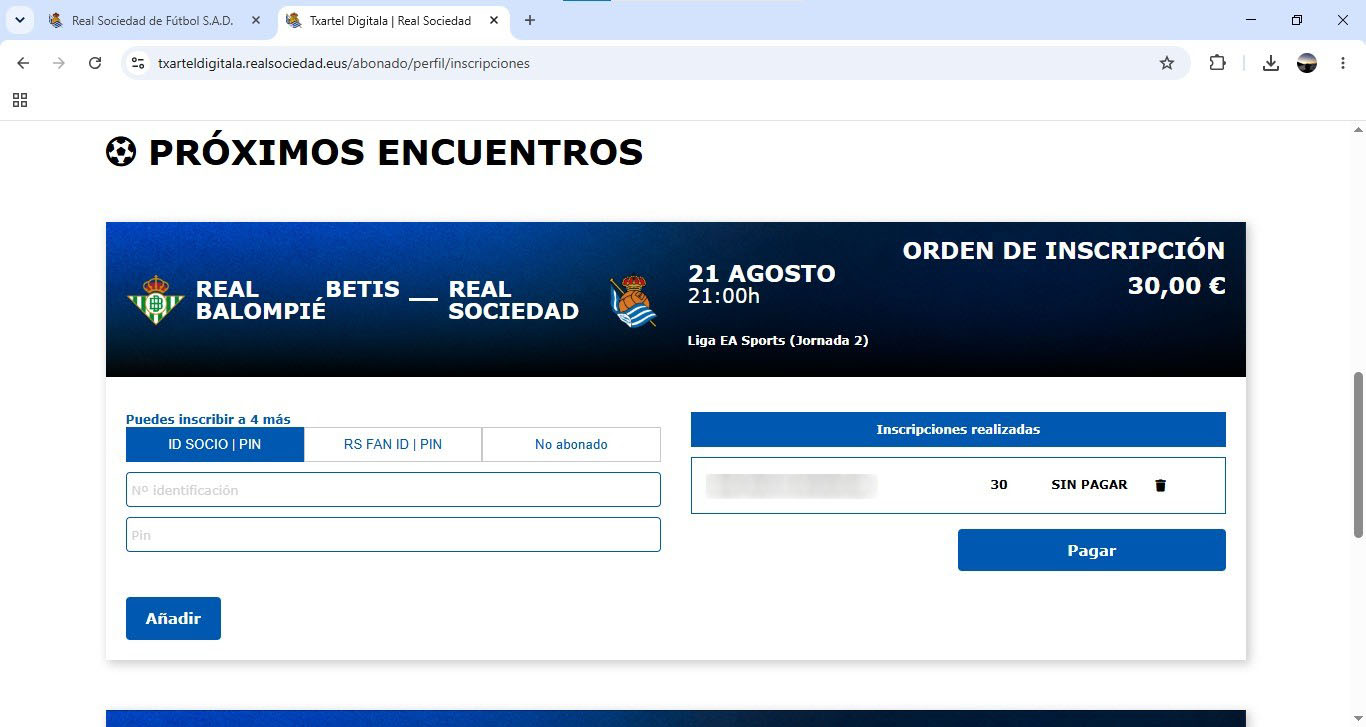
Task: Open the Extensions puzzle icon
Action: (1217, 63)
